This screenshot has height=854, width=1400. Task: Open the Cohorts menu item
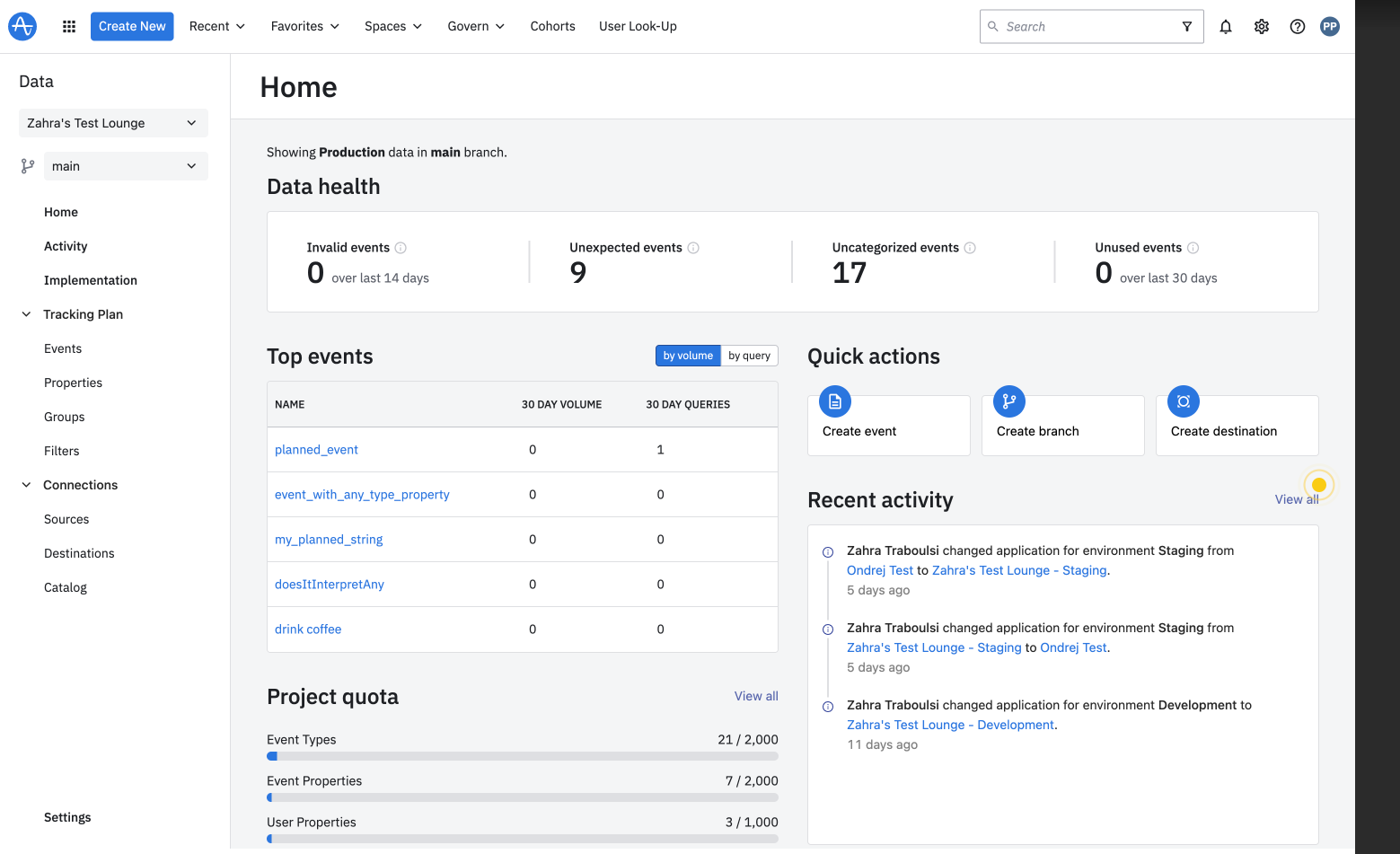pyautogui.click(x=552, y=27)
